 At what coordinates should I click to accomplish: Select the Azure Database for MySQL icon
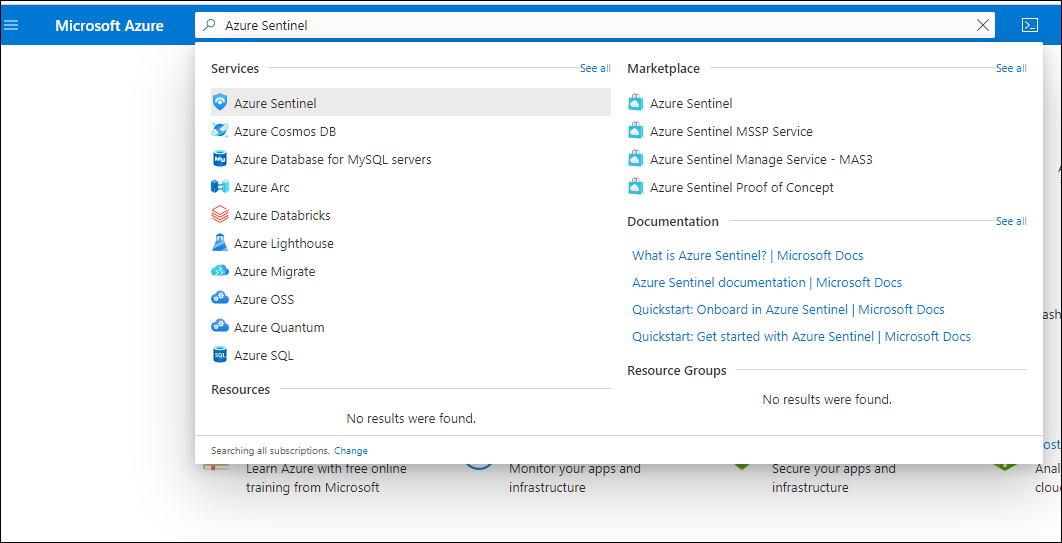pos(220,159)
